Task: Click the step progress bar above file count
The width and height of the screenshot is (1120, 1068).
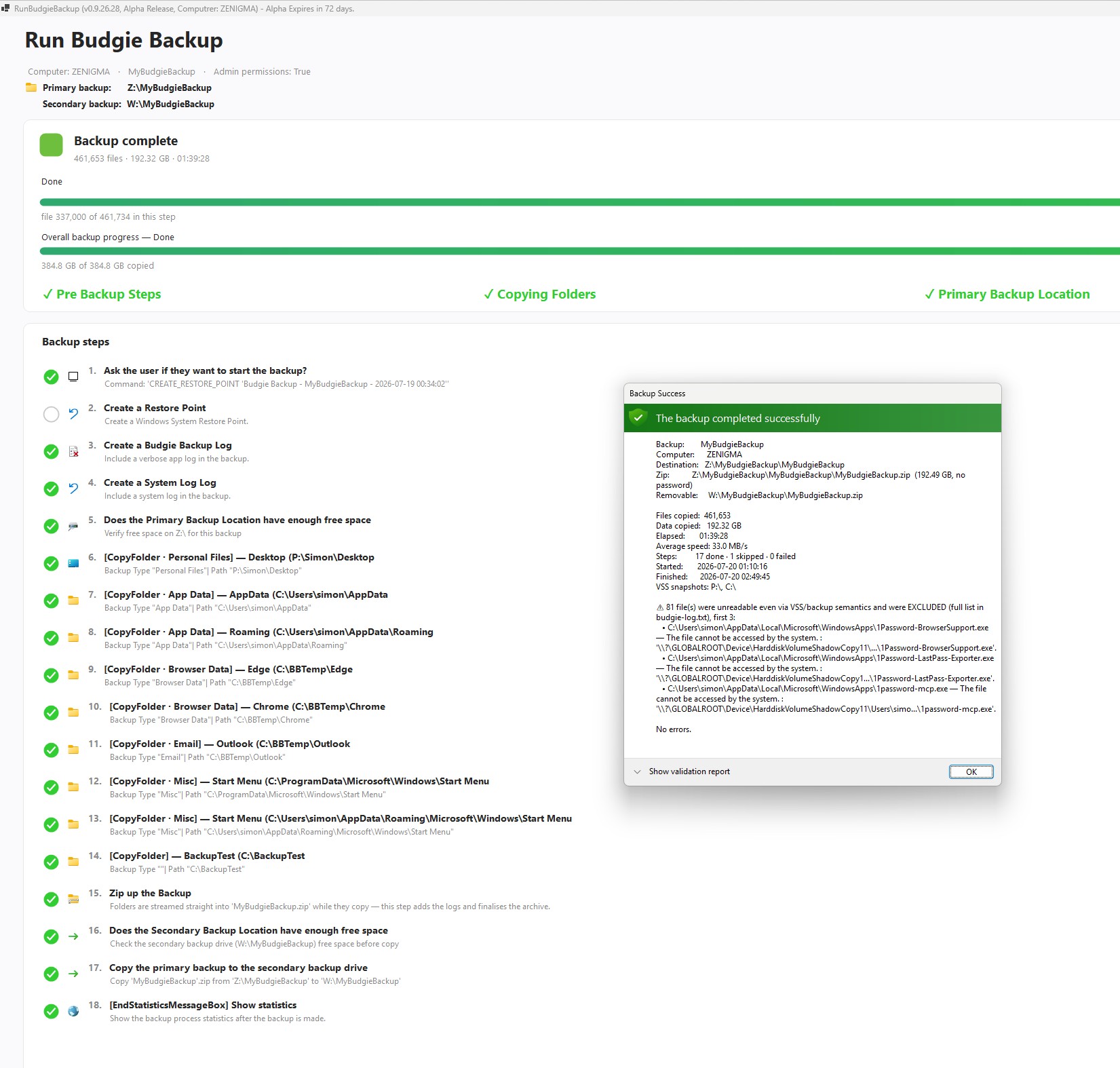Action: click(x=580, y=202)
